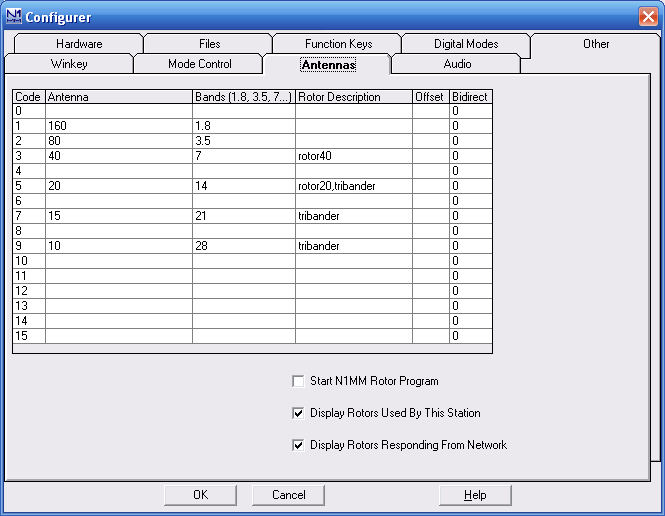Open the Winkey tab
Image resolution: width=665 pixels, height=516 pixels.
pyautogui.click(x=69, y=64)
